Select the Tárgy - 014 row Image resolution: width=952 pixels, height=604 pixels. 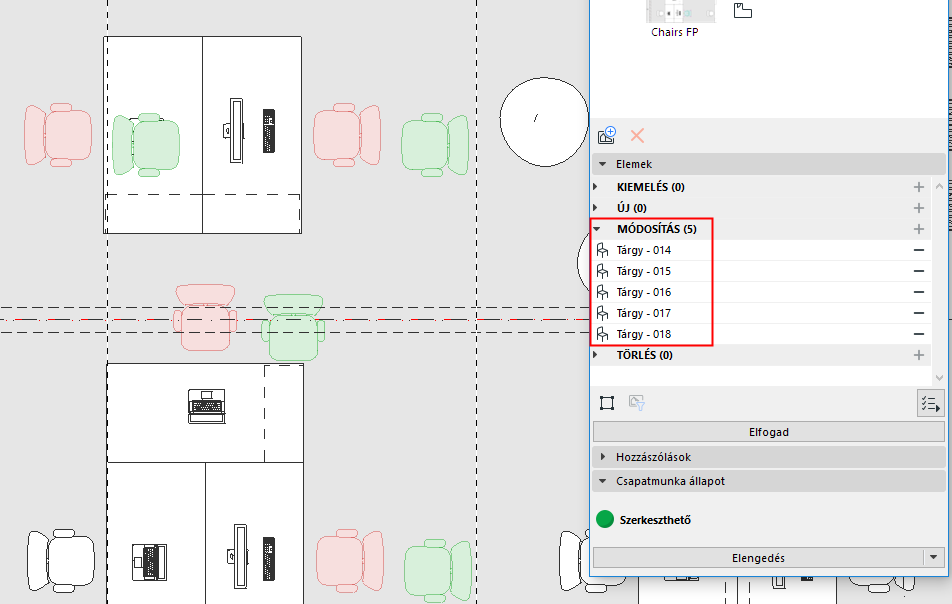[761, 250]
